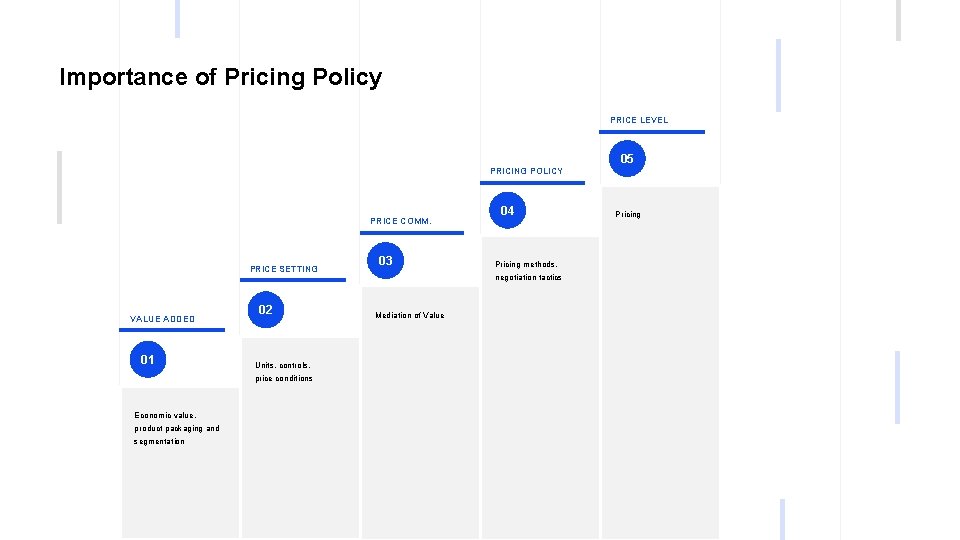Click the gray column beneath the 'Pricing' text
The height and width of the screenshot is (540, 960).
point(659,380)
